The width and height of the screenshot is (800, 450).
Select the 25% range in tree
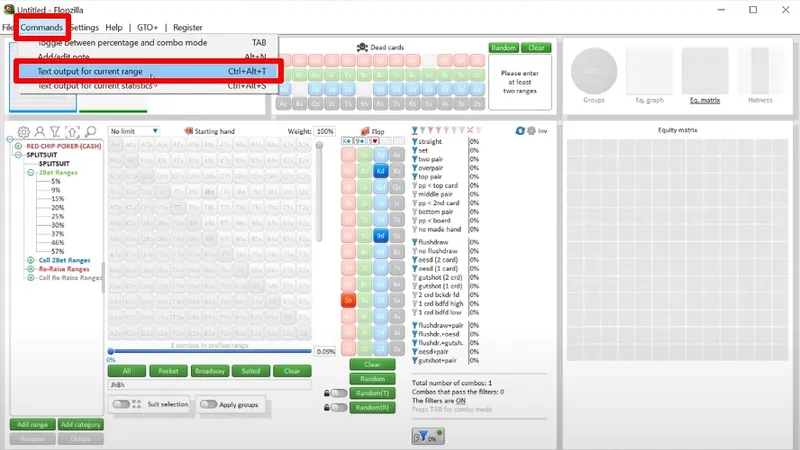[58, 216]
